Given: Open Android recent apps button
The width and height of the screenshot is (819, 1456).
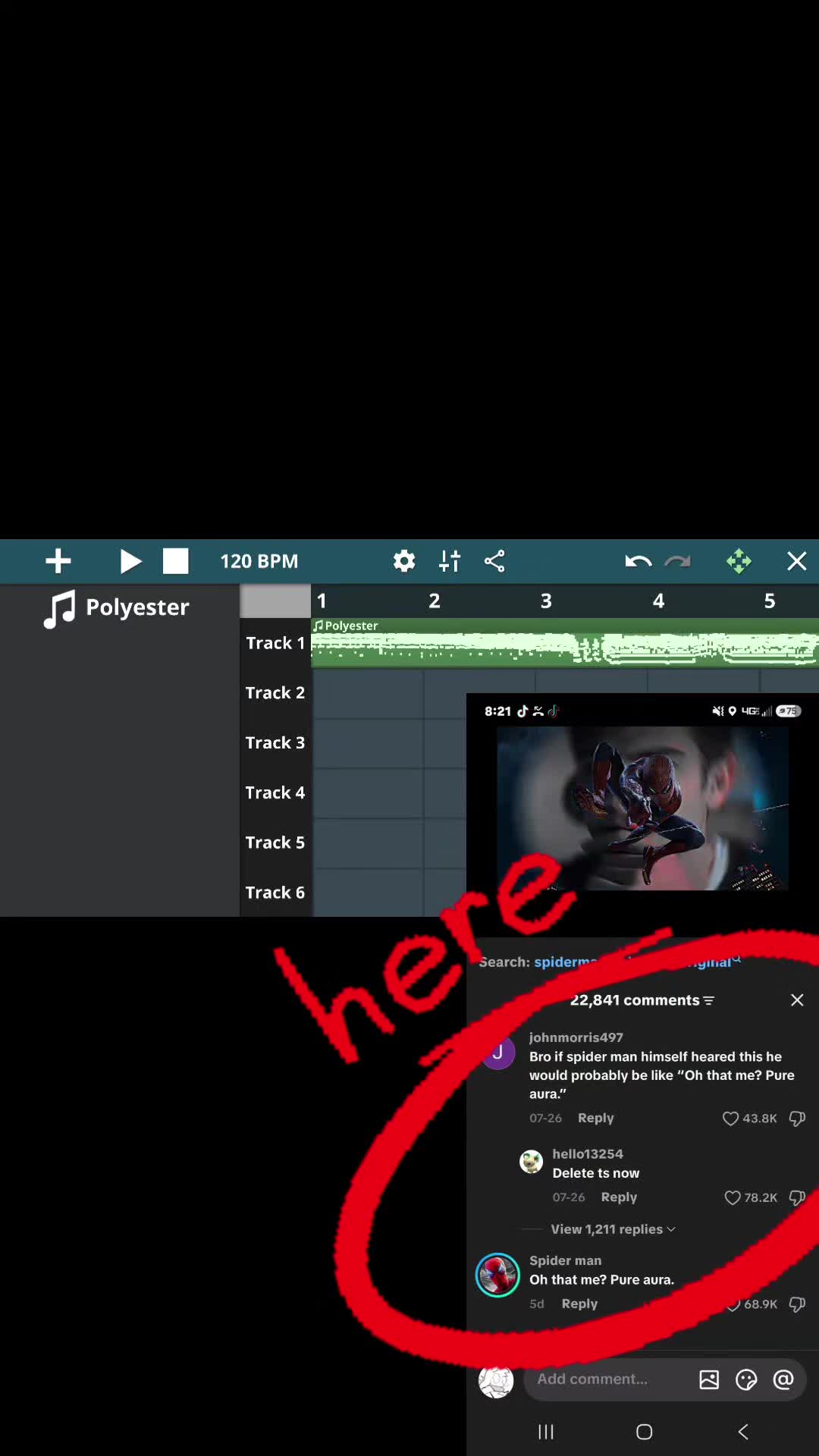Looking at the screenshot, I should 546,1432.
